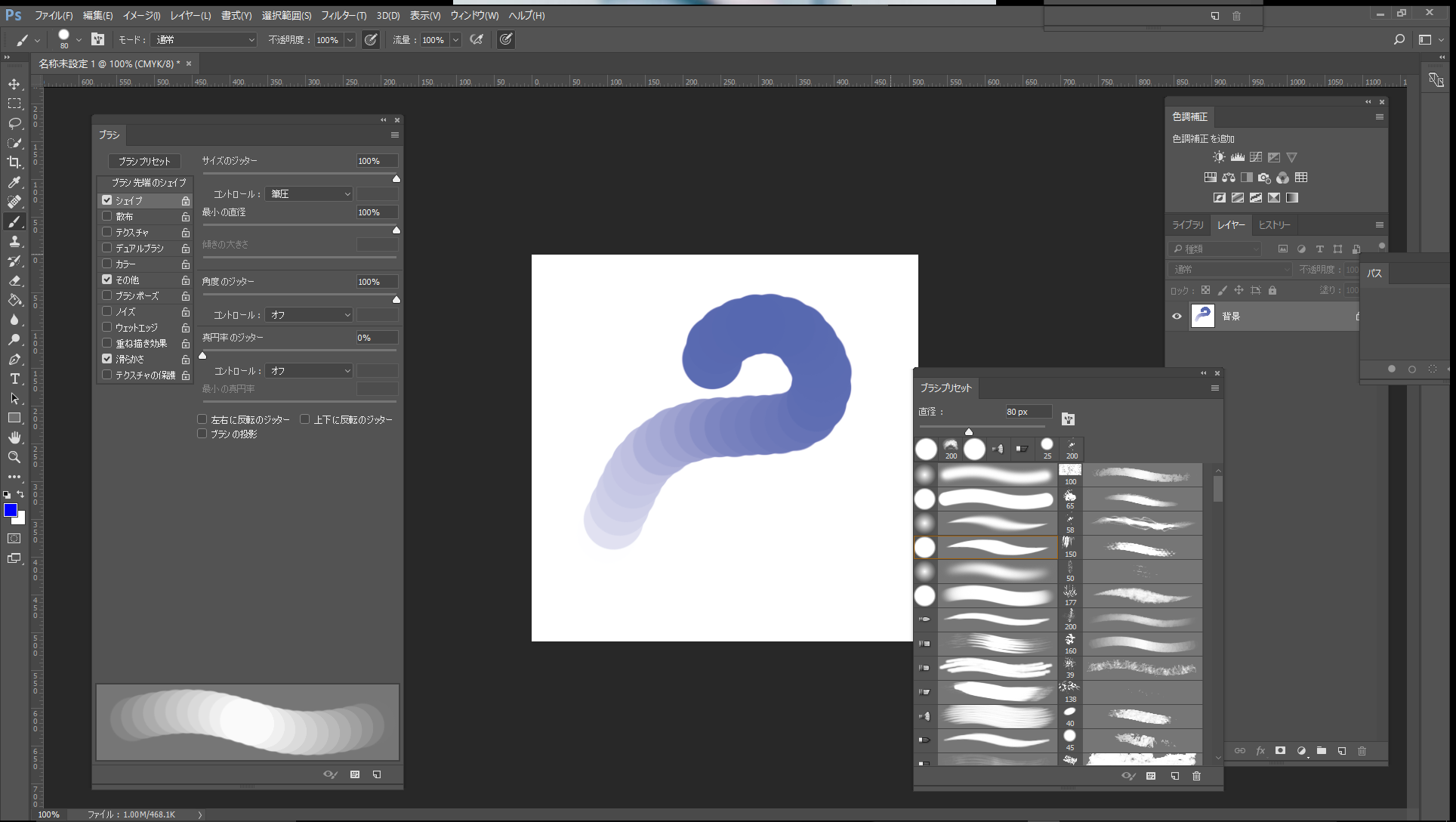1456x822 pixels.
Task: Select the Eyedropper tool
Action: point(14,182)
